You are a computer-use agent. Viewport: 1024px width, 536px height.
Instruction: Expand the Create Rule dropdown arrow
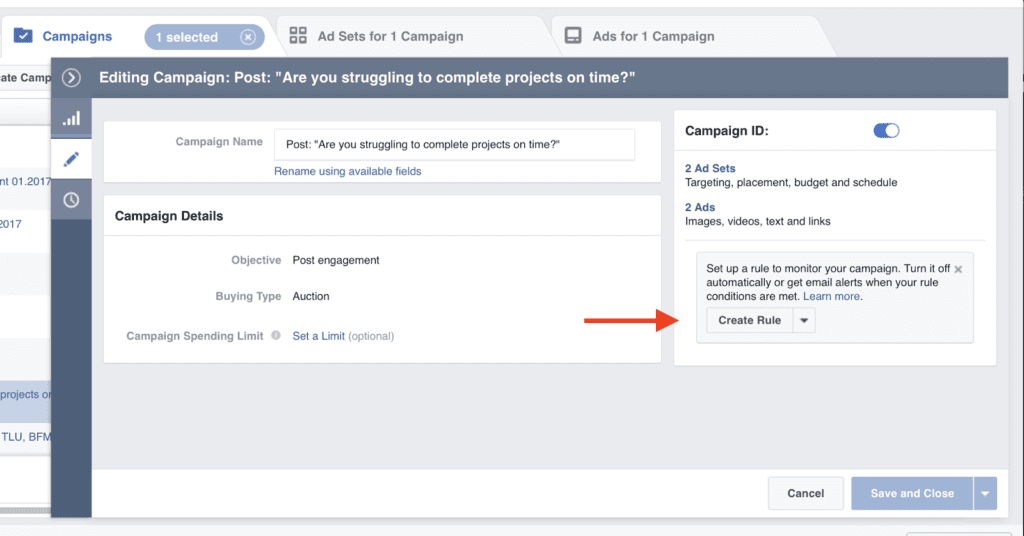(x=805, y=321)
